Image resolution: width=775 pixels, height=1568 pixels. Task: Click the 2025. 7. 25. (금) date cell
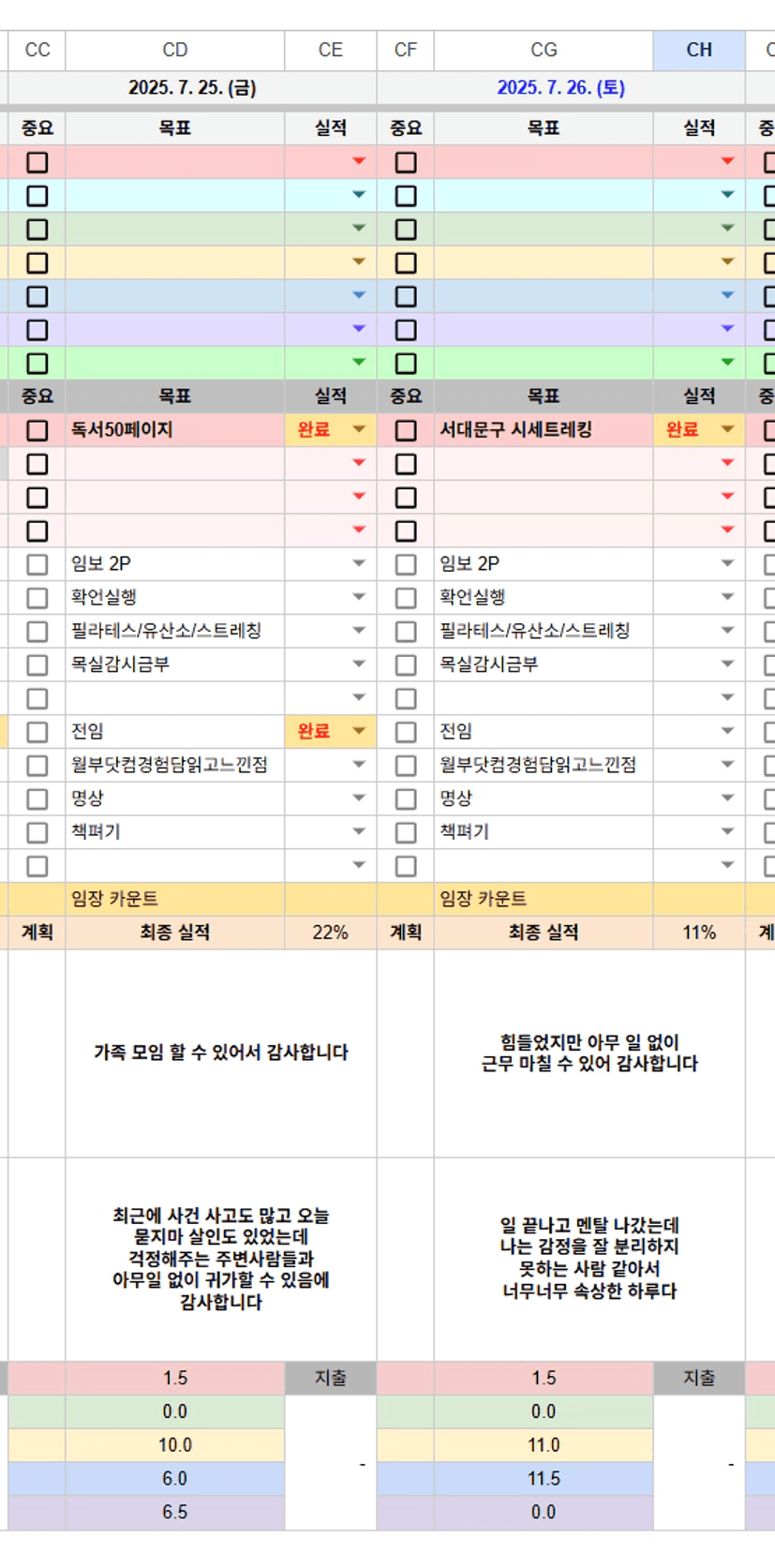[192, 87]
